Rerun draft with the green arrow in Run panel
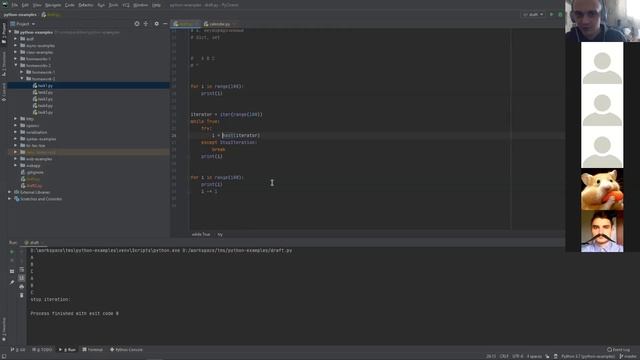 pos(12,252)
